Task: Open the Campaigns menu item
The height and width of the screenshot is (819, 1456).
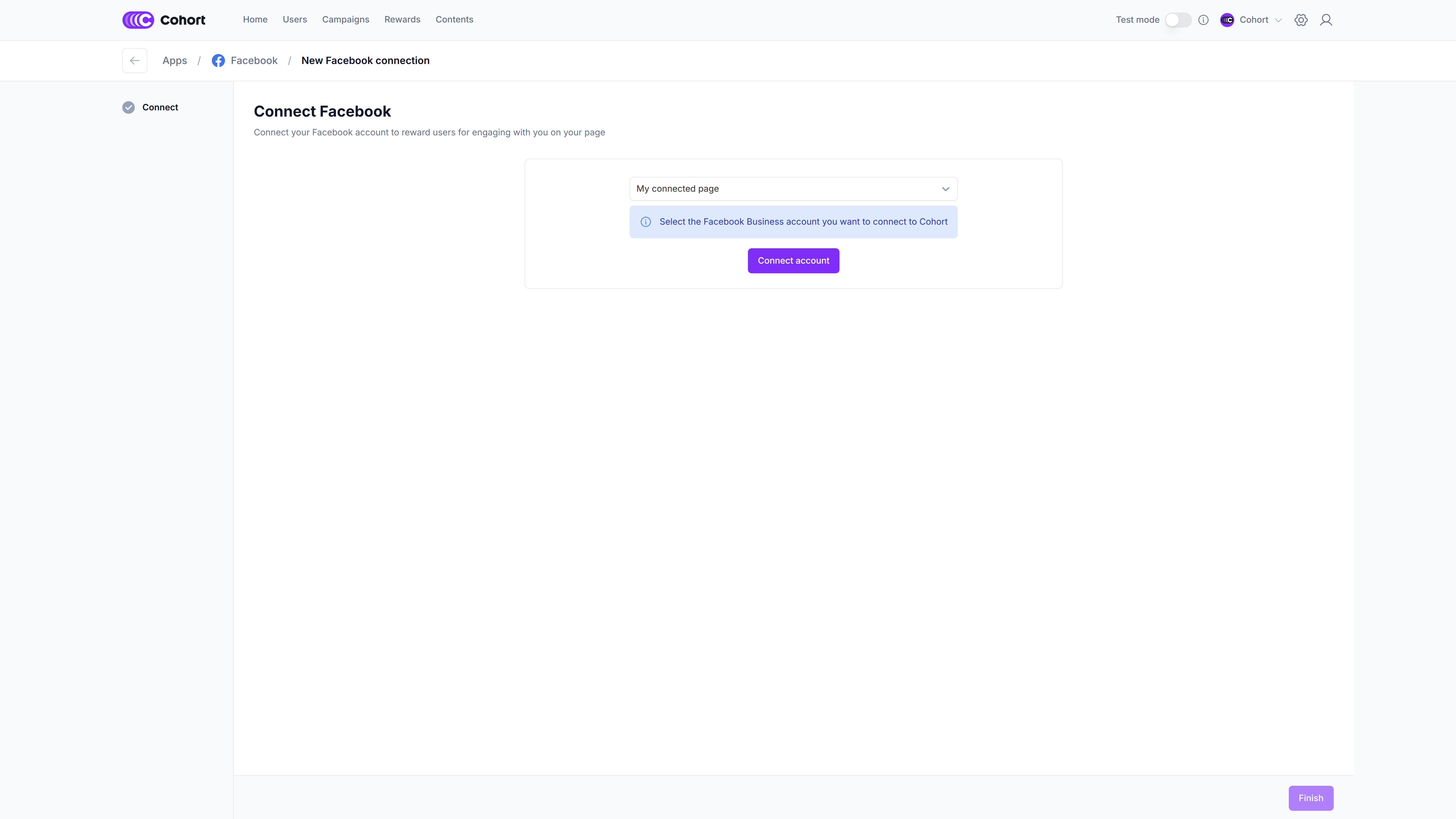Action: (x=345, y=20)
